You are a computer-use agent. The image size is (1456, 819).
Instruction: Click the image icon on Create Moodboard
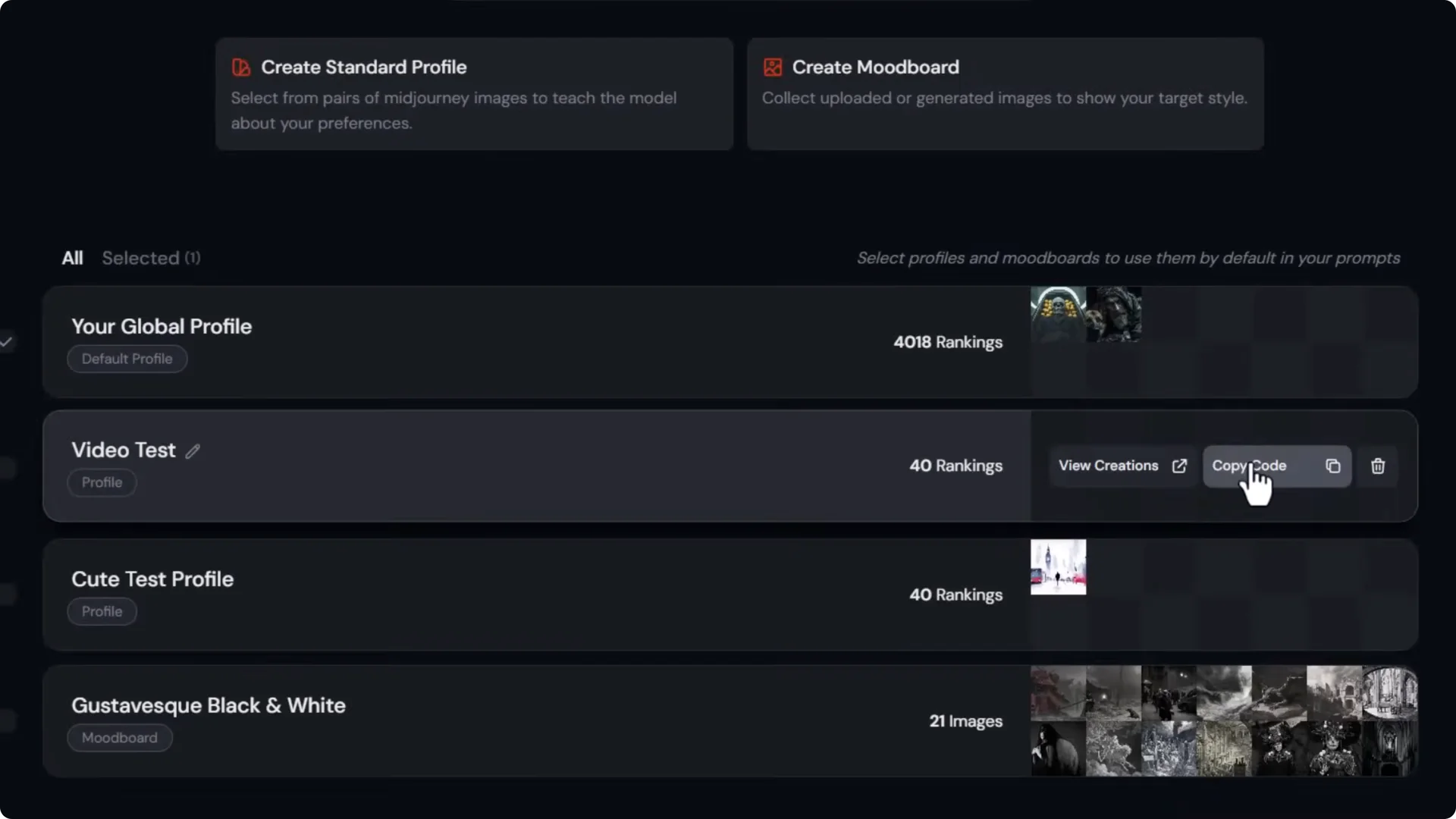[x=772, y=67]
